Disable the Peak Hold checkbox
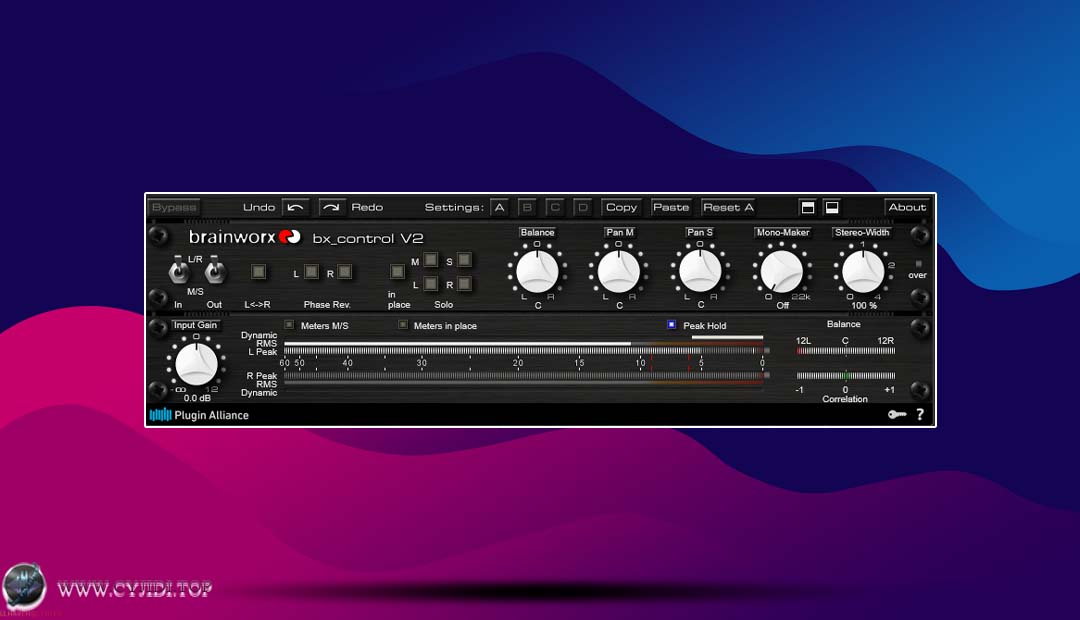Image resolution: width=1080 pixels, height=620 pixels. 672,324
